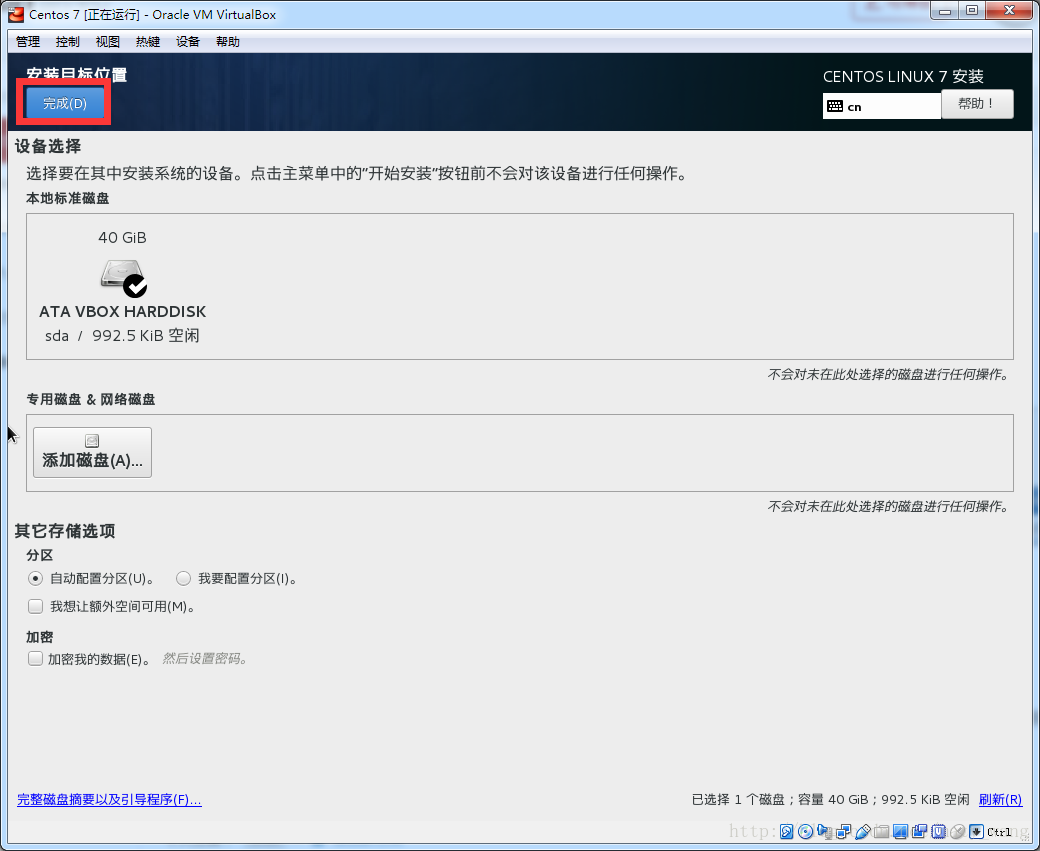This screenshot has height=851, width=1040.
Task: Click the audio status icon
Action: coord(825,831)
